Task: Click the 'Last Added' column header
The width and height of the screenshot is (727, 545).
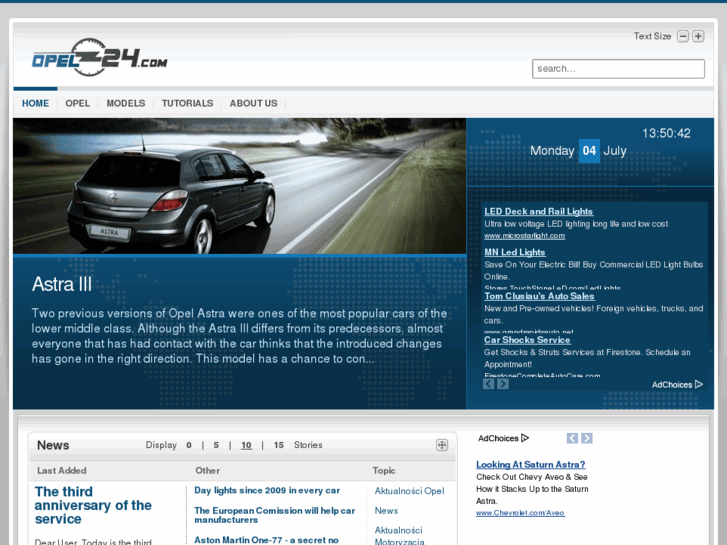Action: click(x=62, y=470)
